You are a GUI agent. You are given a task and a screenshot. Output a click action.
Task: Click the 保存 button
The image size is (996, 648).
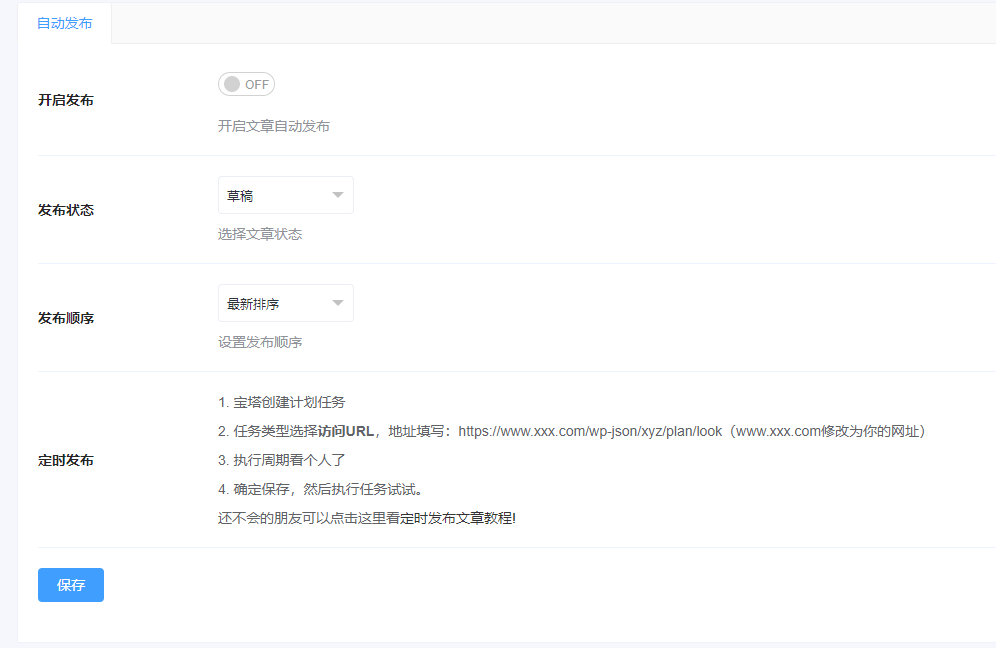point(71,585)
